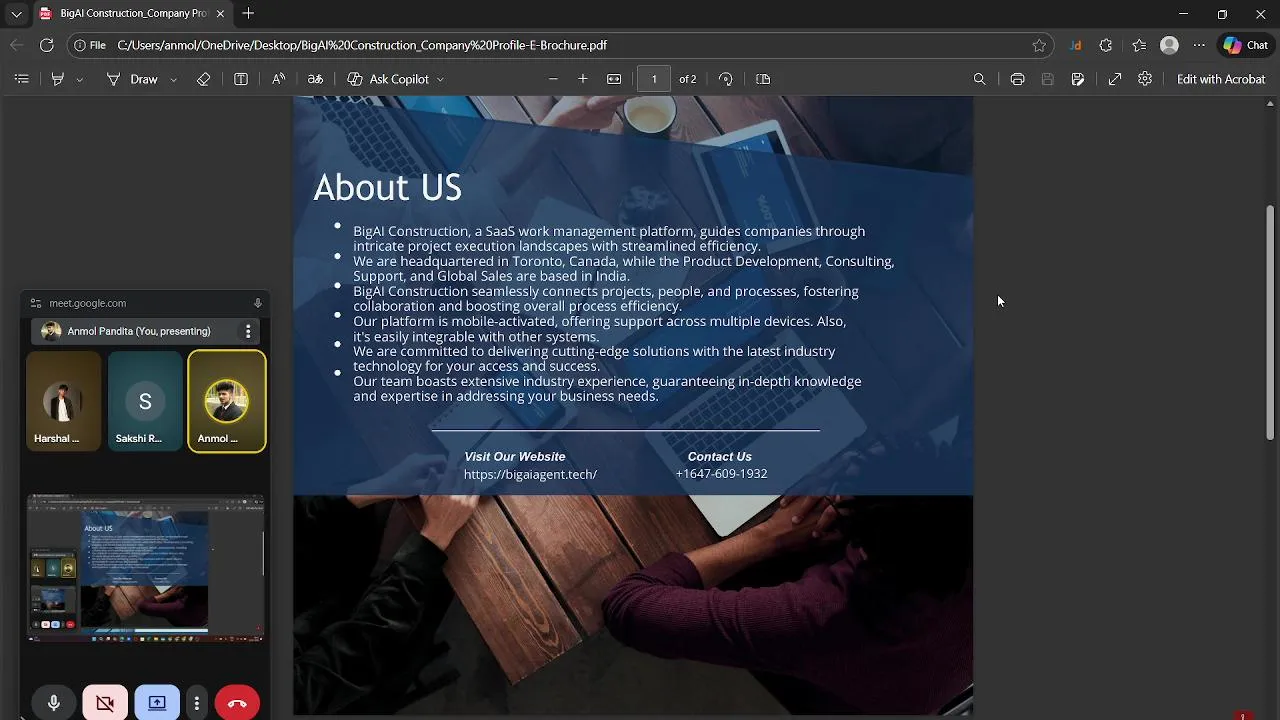The width and height of the screenshot is (1280, 720).
Task: End the Google Meet call
Action: 237,703
